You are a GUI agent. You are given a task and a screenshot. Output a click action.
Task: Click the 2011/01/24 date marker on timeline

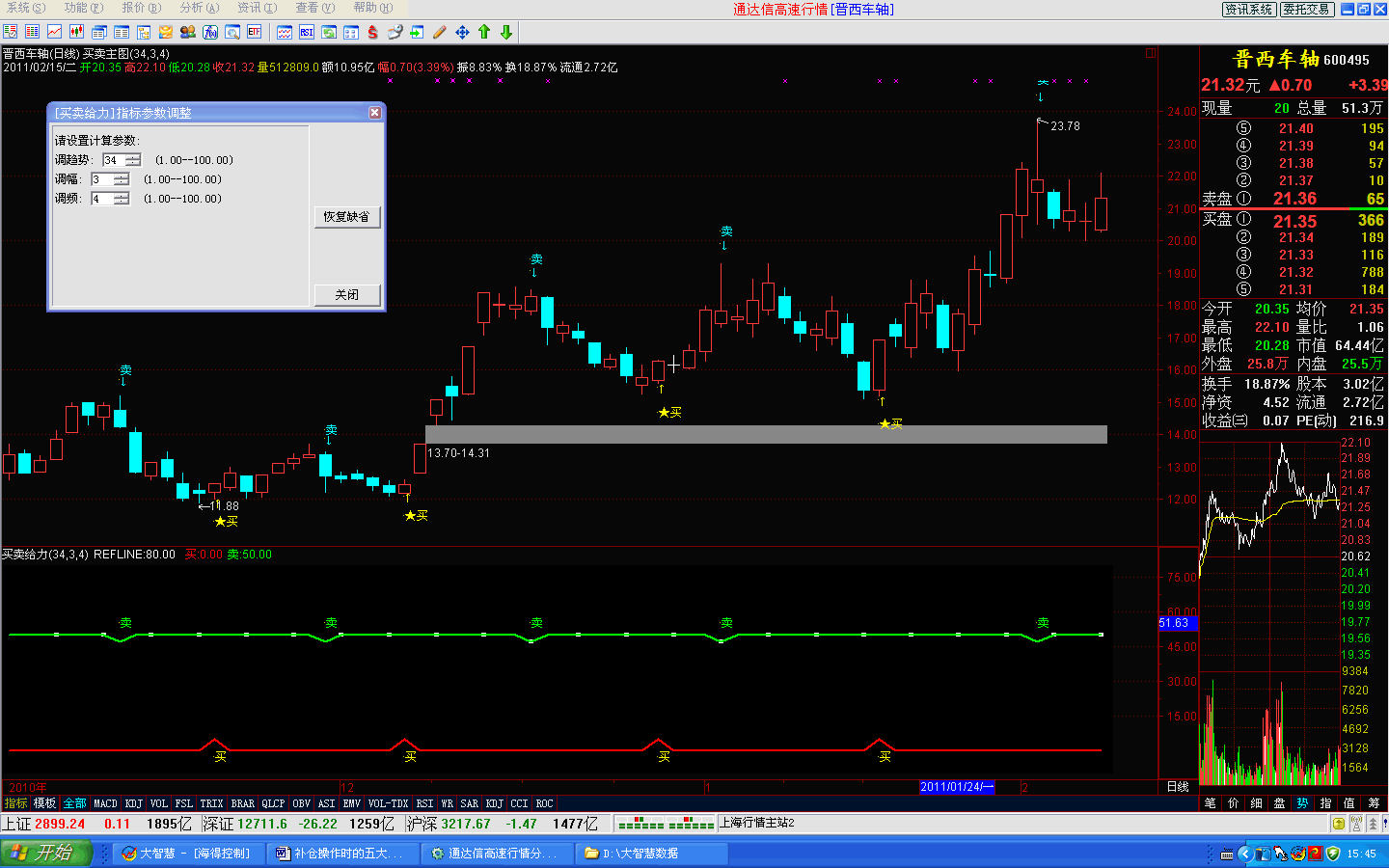pyautogui.click(x=957, y=787)
